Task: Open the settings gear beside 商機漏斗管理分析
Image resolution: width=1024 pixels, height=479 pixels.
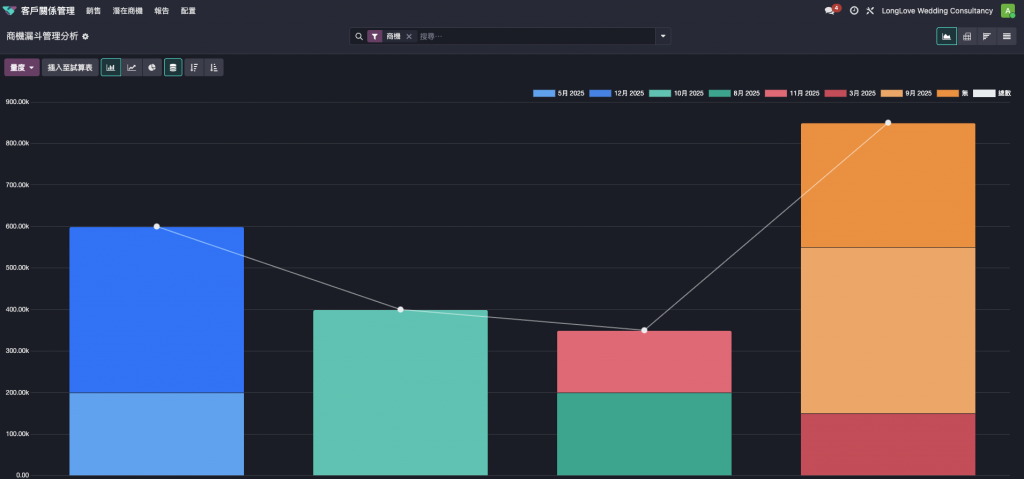Action: 86,37
